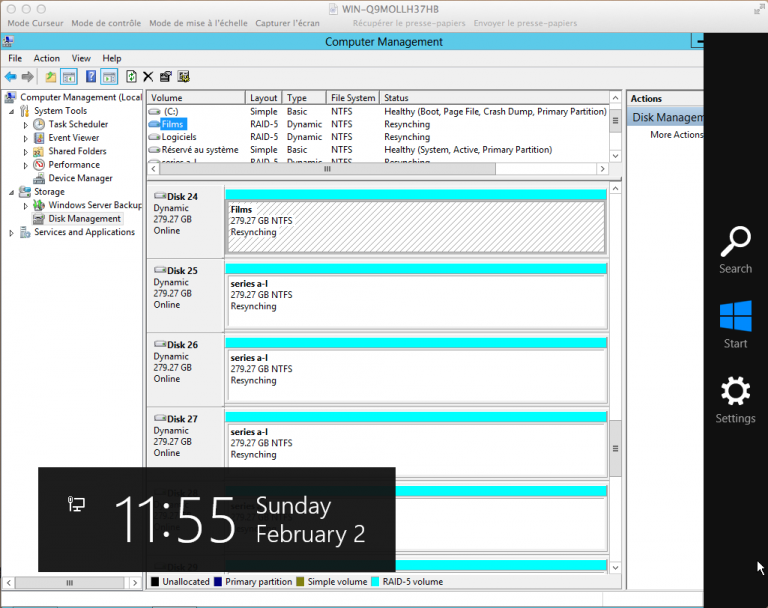Open the Start charm

(x=735, y=324)
